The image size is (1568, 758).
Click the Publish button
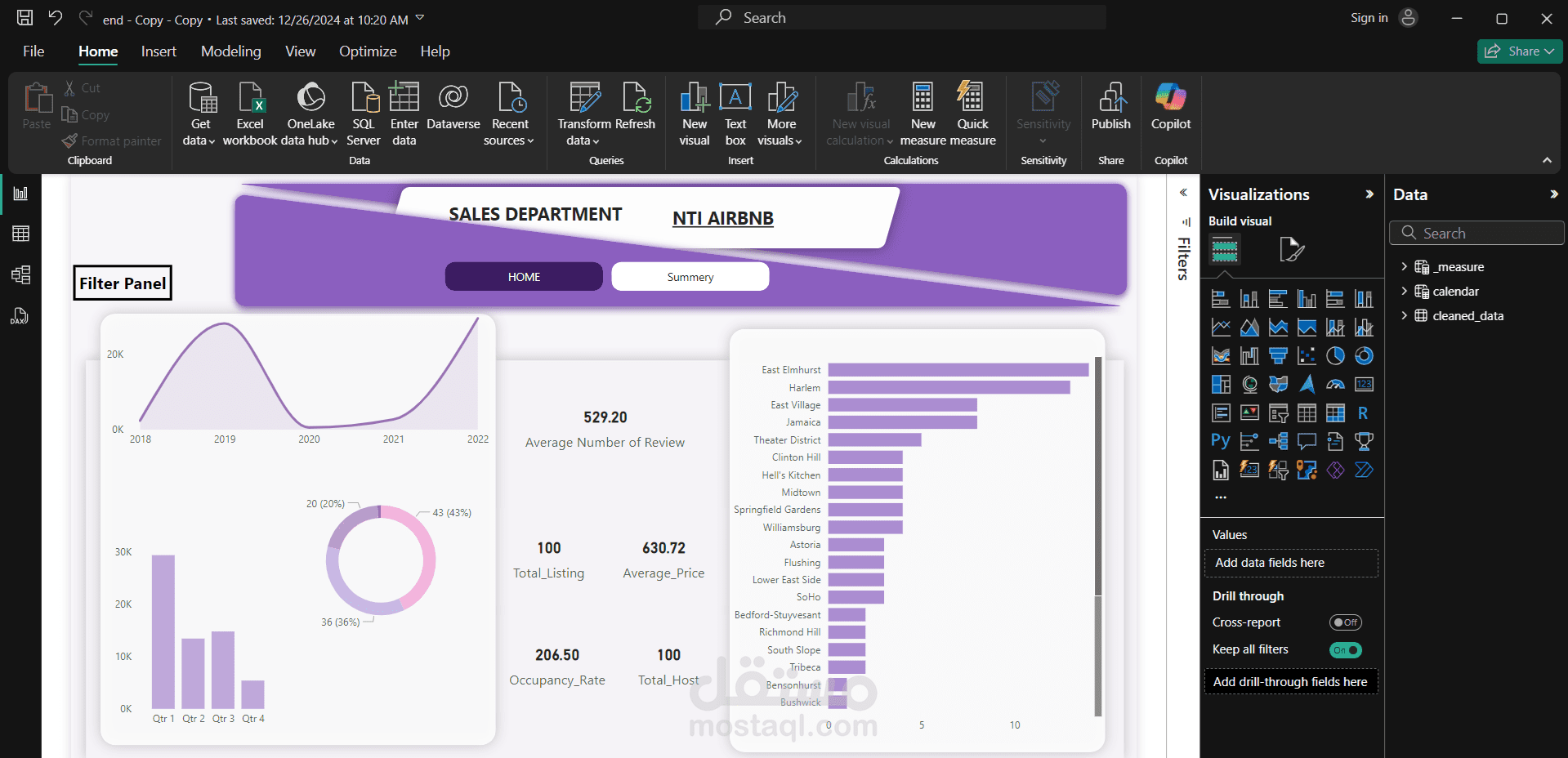[x=1111, y=106]
